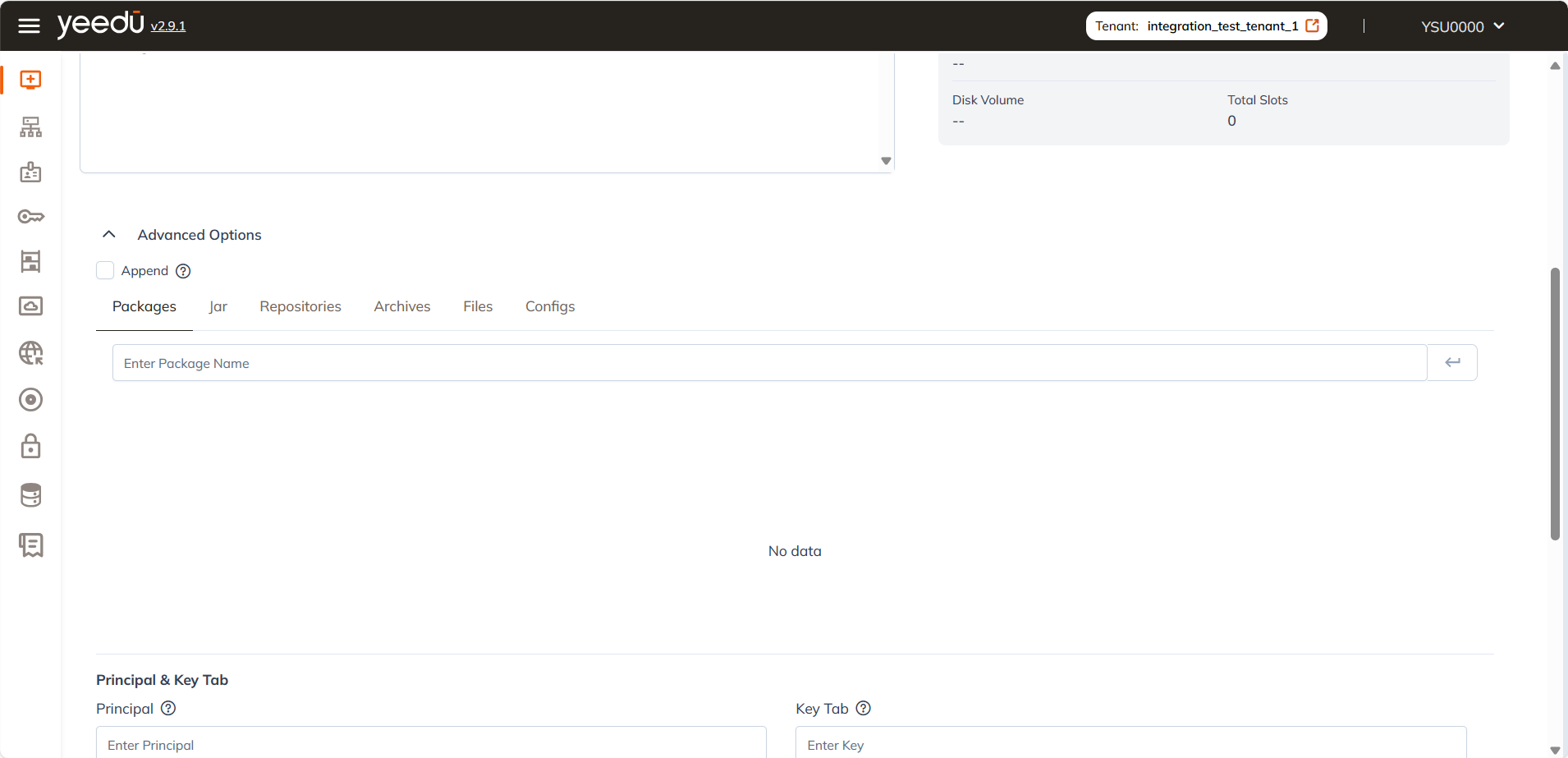Select the create job icon in sidebar
1568x758 pixels.
click(30, 80)
